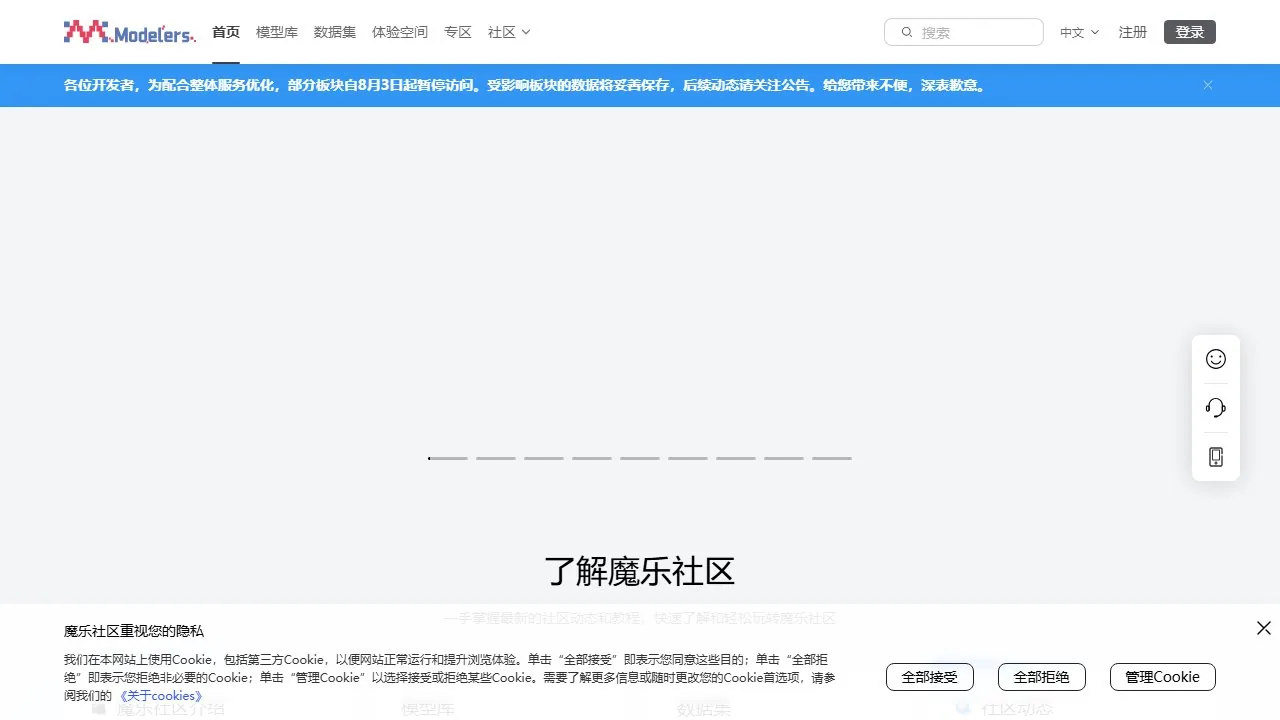The height and width of the screenshot is (720, 1280).
Task: Open 数据集 in navigation
Action: [x=335, y=32]
